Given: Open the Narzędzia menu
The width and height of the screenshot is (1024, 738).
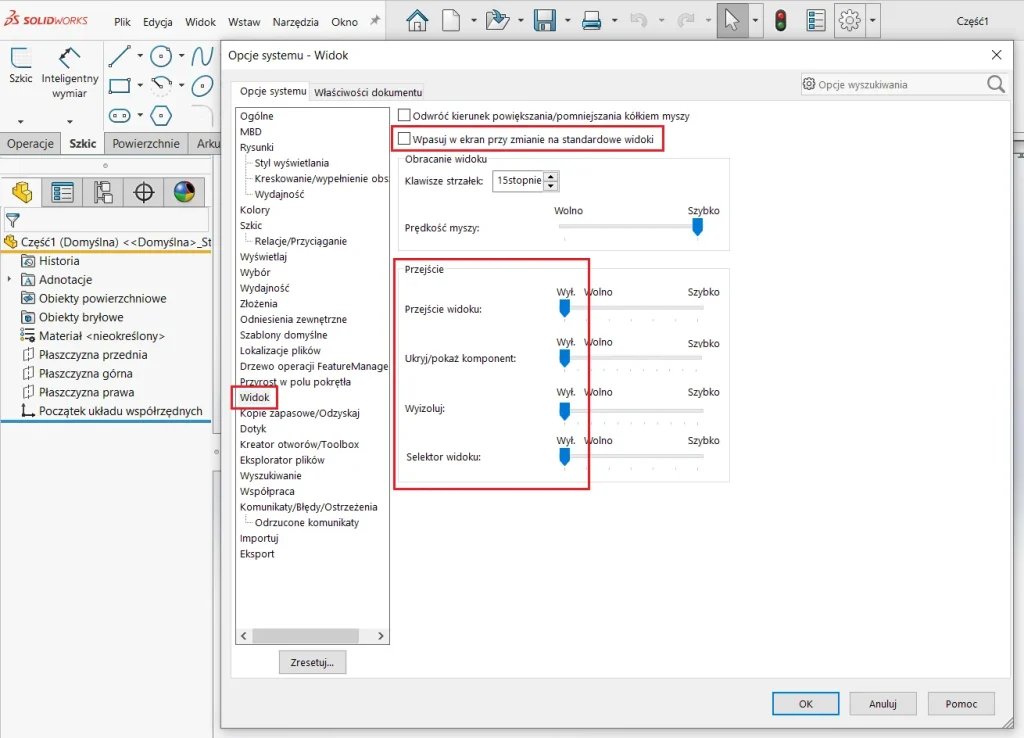Looking at the screenshot, I should [x=295, y=22].
